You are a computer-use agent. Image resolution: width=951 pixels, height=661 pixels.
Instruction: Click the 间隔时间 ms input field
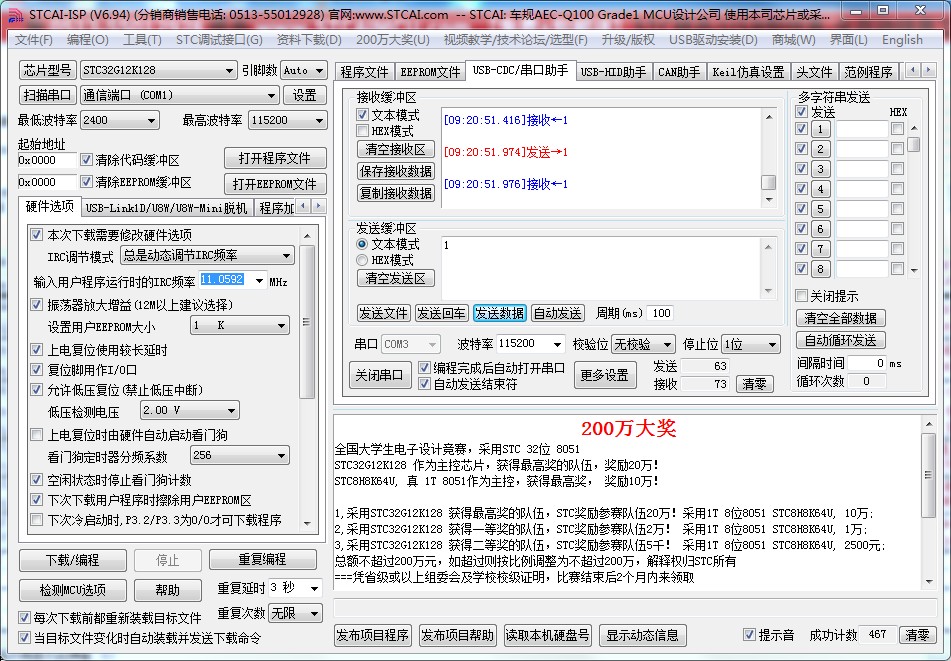pos(867,363)
